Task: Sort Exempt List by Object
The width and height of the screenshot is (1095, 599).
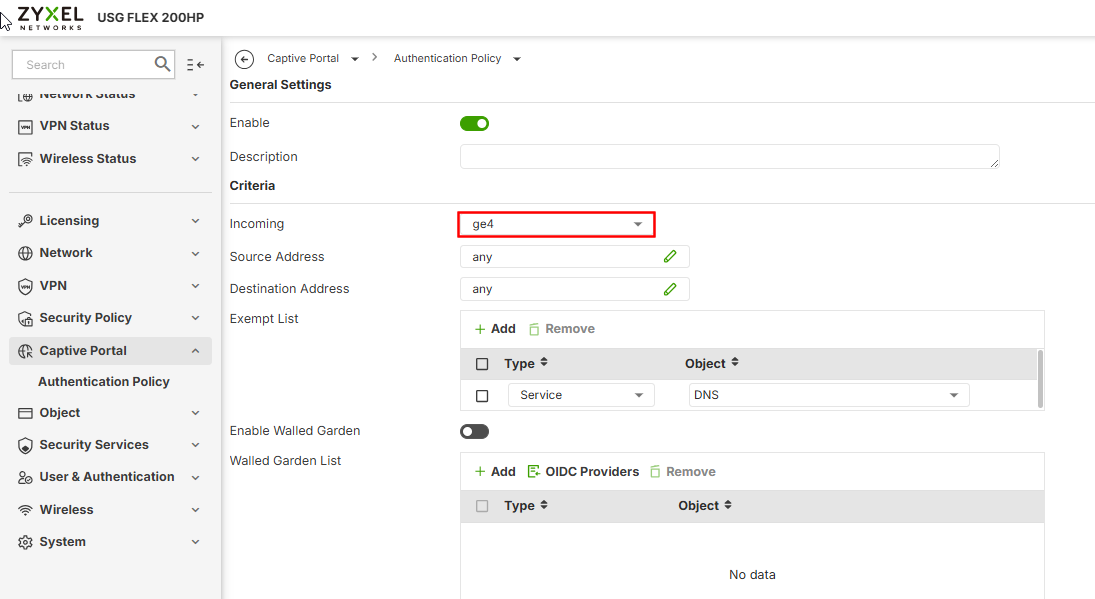Action: point(735,362)
